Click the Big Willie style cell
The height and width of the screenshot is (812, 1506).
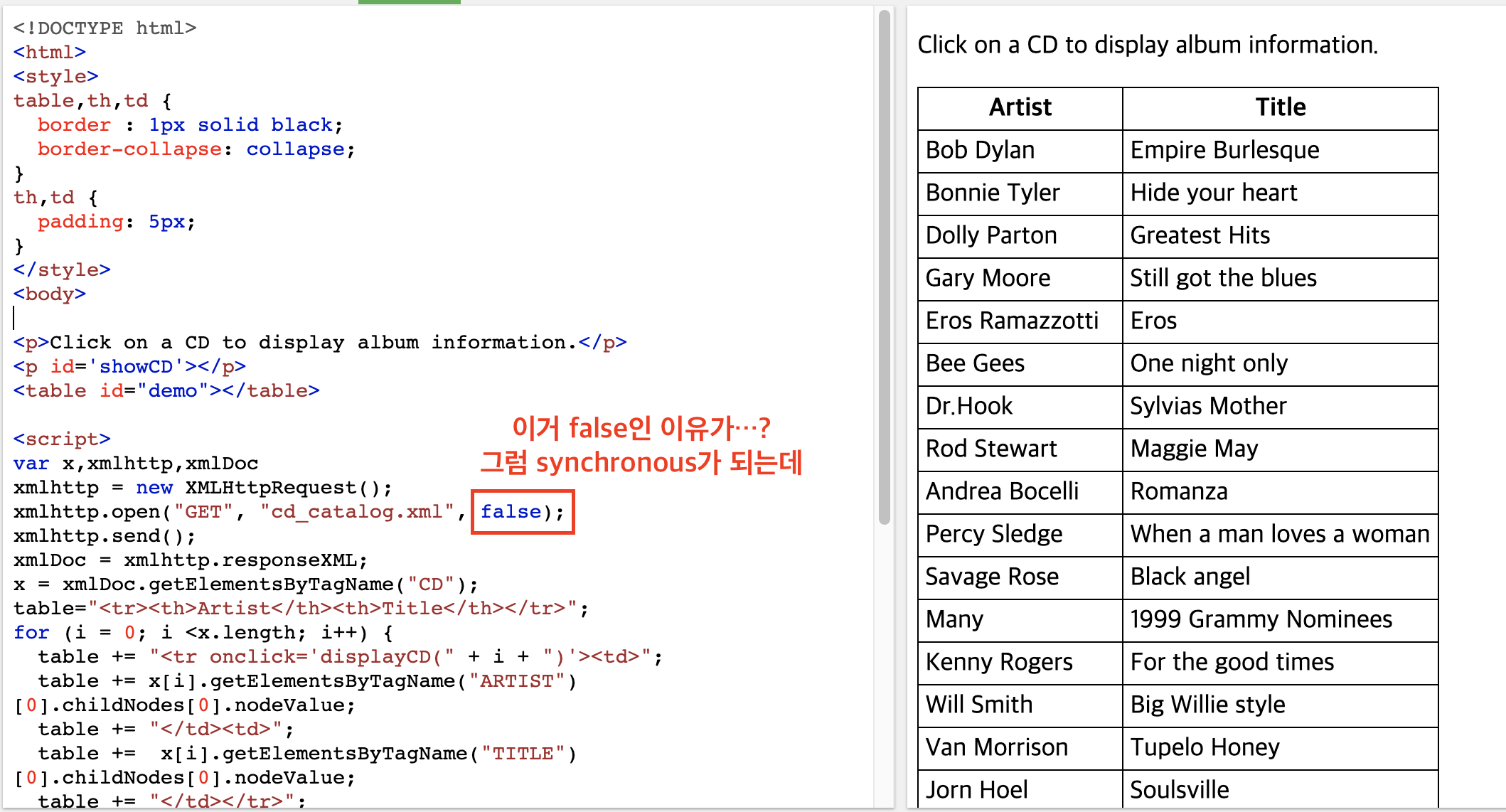coord(1207,705)
